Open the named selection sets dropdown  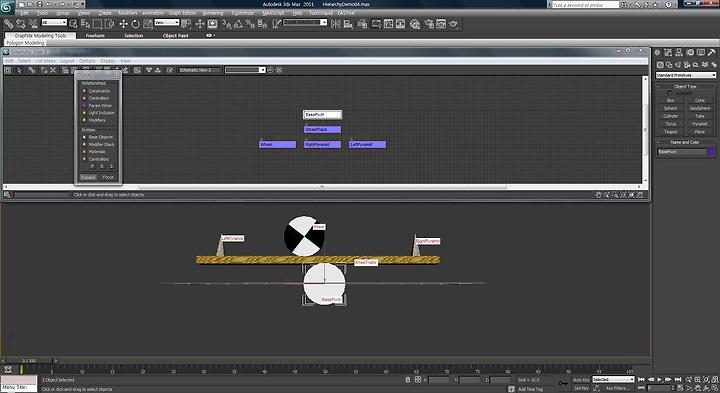tap(305, 22)
